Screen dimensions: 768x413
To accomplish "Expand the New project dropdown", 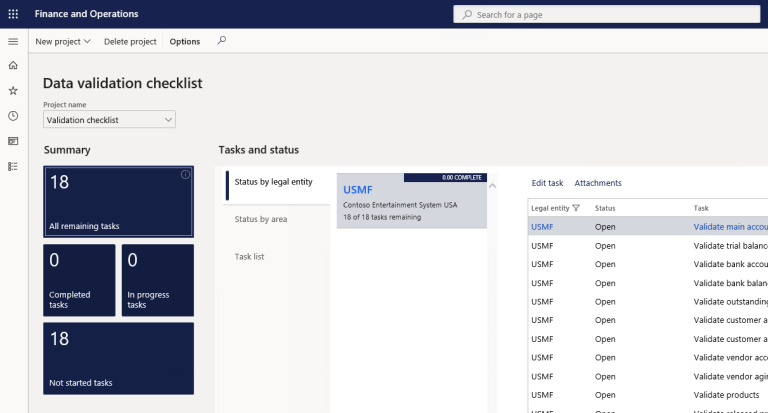I will [63, 41].
